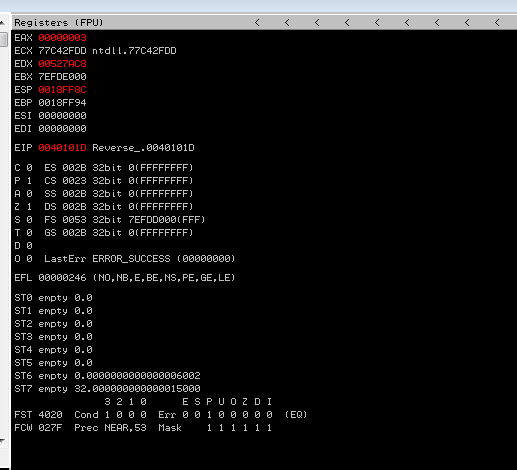Click the FST Cond bits 1 0 0 0
Image resolution: width=517 pixels, height=470 pixels.
[x=125, y=415]
